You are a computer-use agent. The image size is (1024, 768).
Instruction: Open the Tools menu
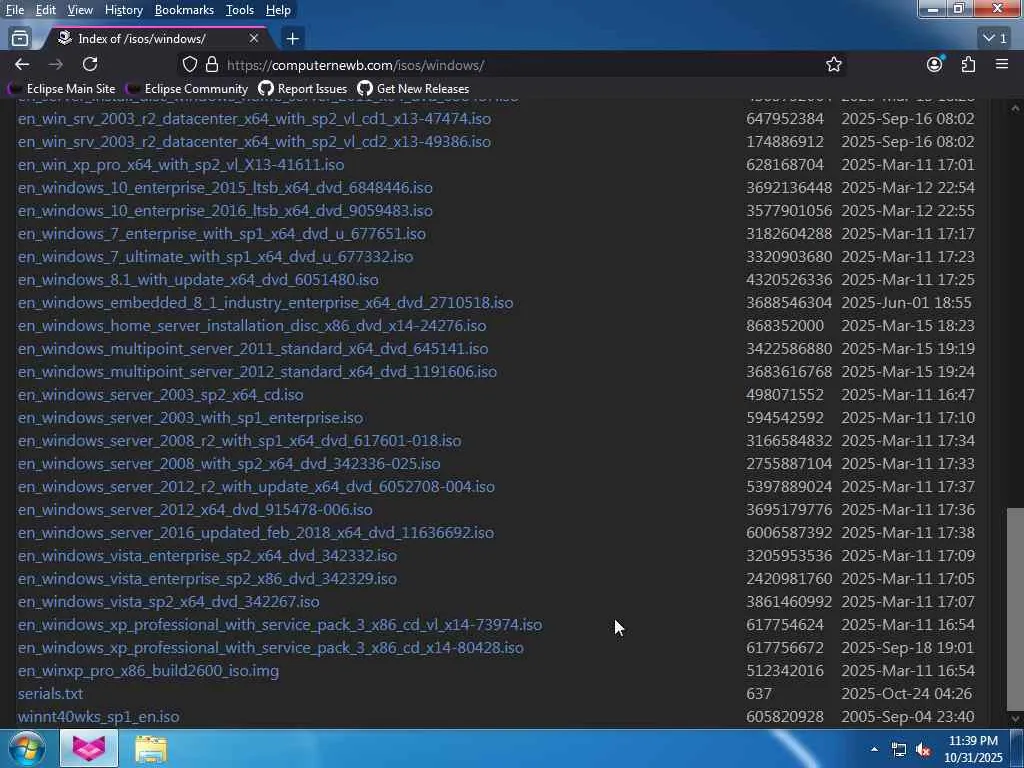tap(240, 10)
